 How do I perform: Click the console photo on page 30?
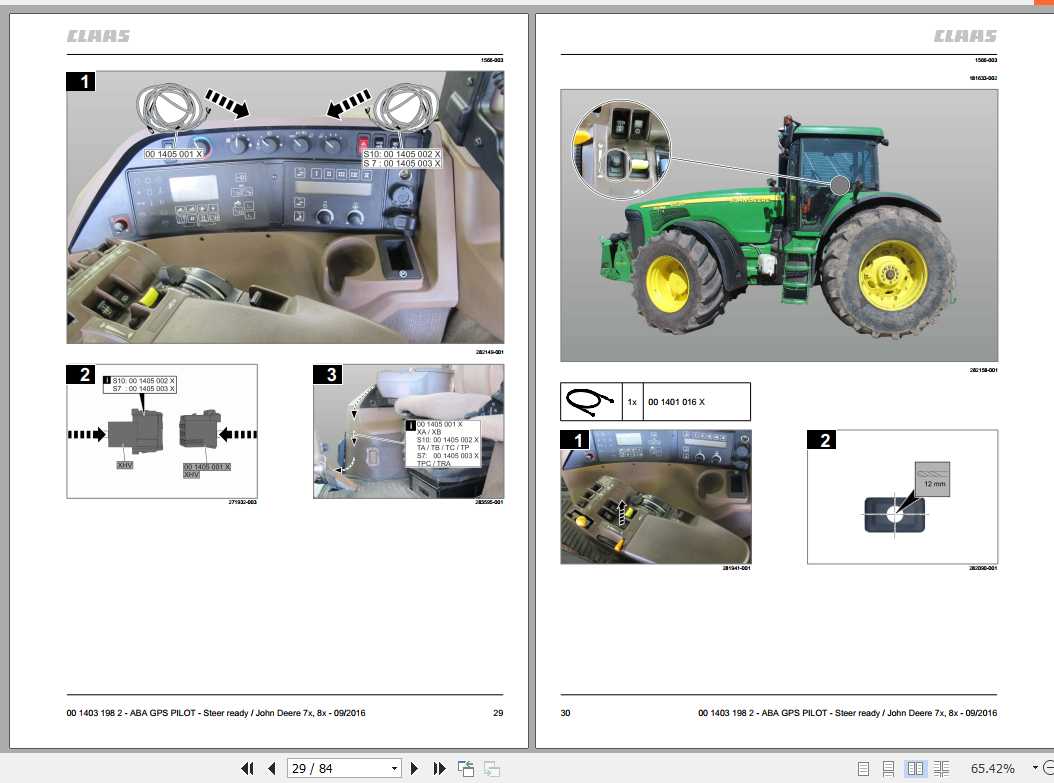click(656, 497)
